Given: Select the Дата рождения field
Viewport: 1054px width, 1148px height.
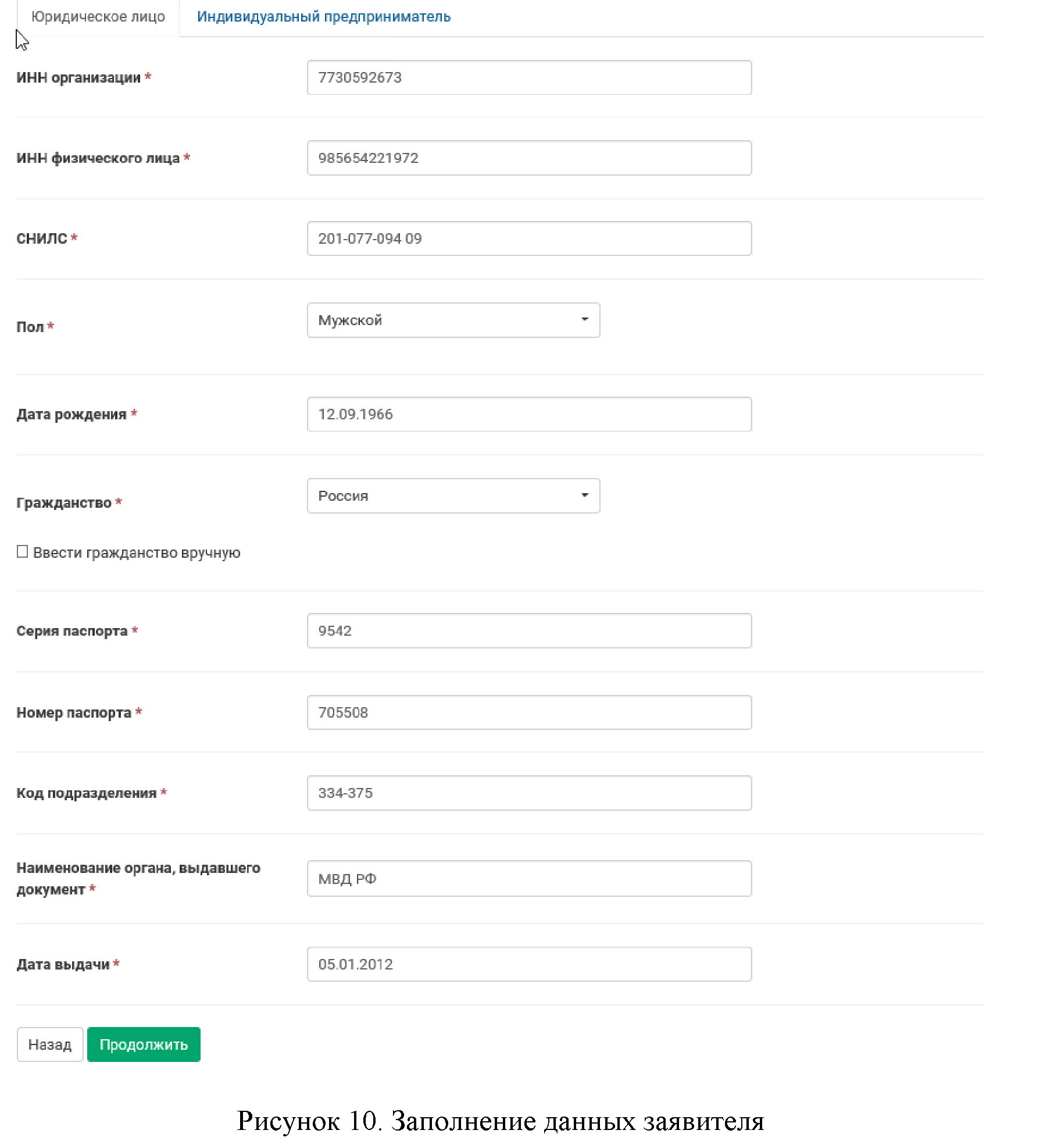Looking at the screenshot, I should point(528,414).
